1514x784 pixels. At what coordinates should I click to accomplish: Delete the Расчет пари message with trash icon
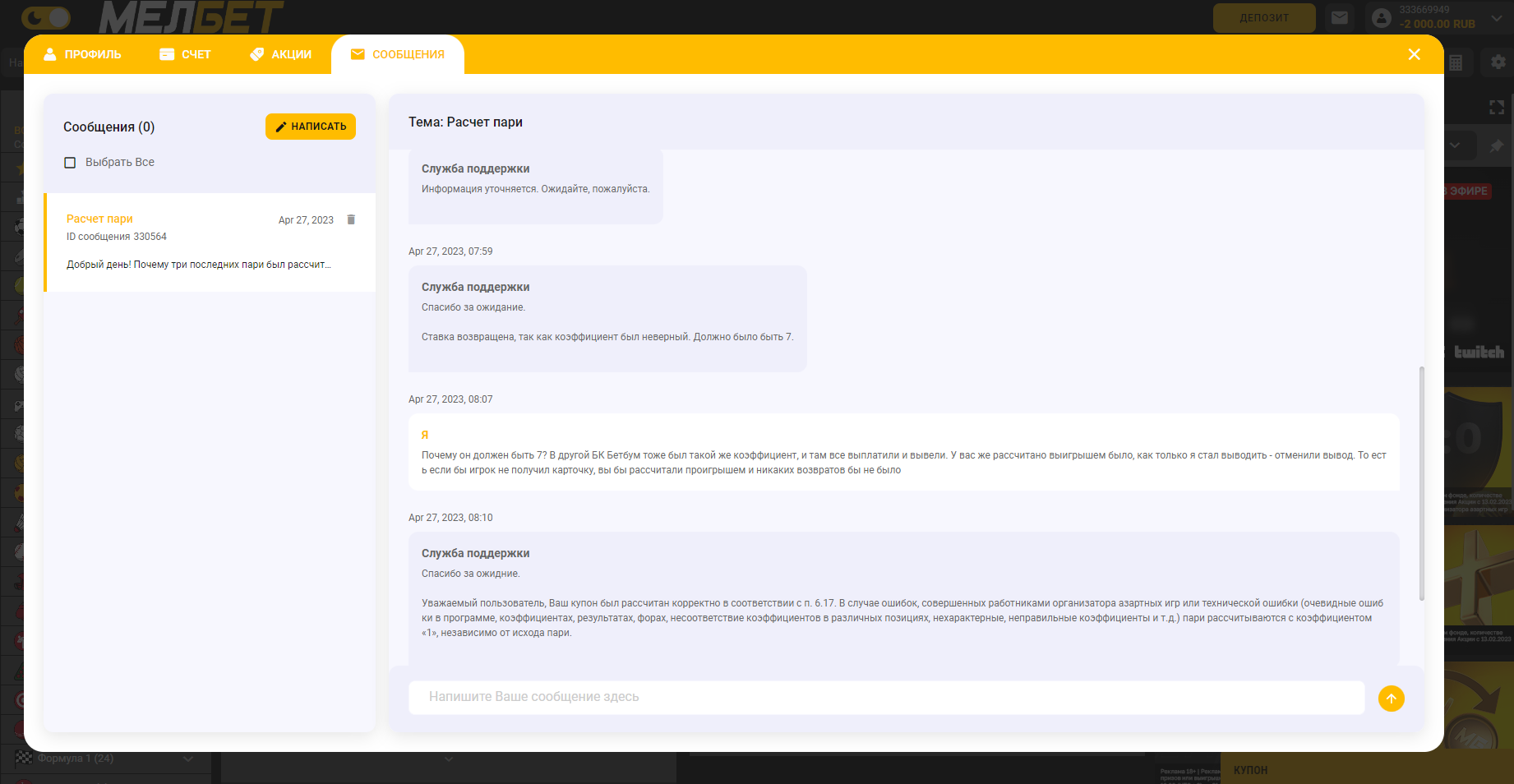pos(351,219)
